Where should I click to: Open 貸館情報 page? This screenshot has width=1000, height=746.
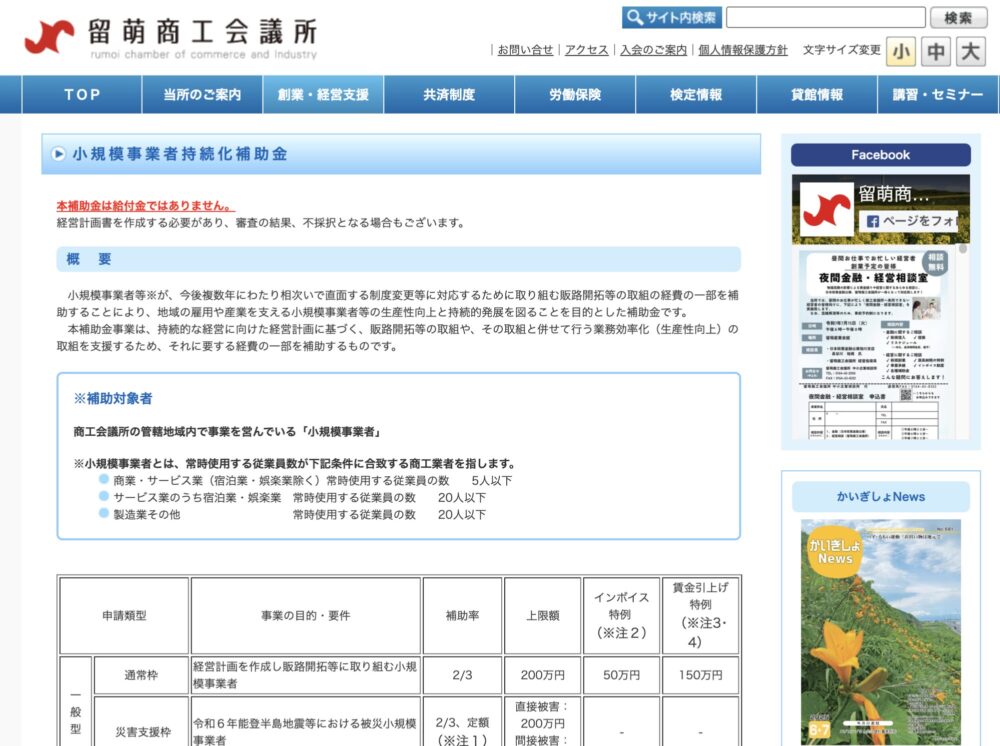point(817,95)
